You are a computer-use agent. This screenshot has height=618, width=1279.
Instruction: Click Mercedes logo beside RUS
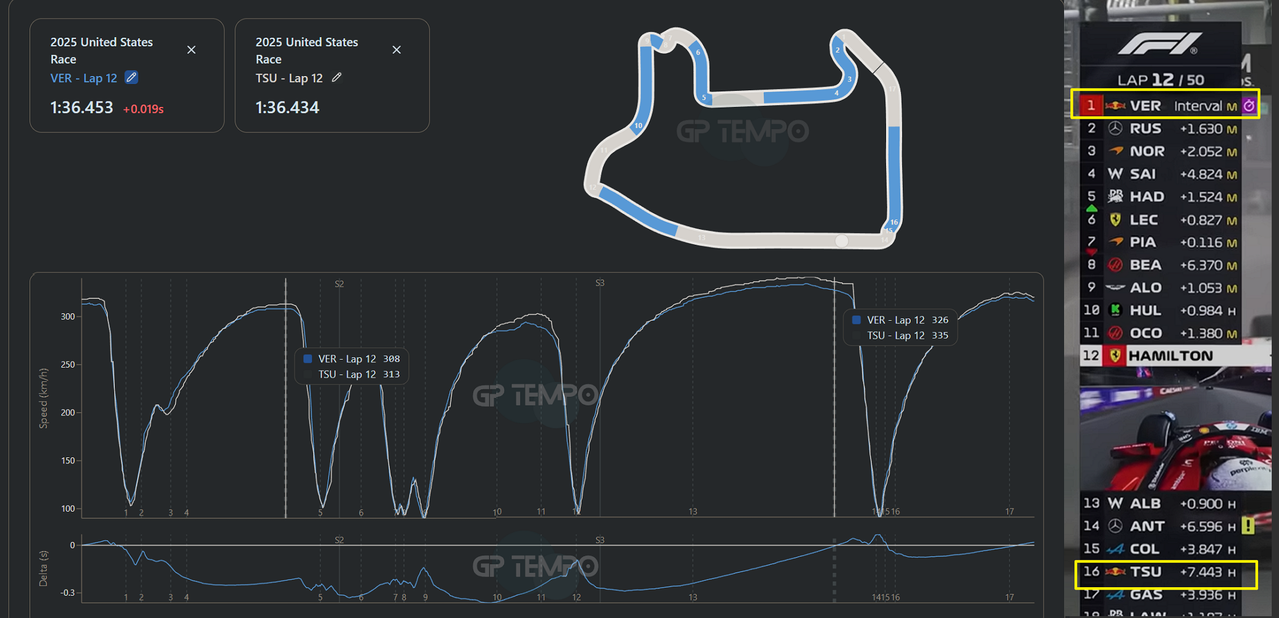tap(1115, 128)
